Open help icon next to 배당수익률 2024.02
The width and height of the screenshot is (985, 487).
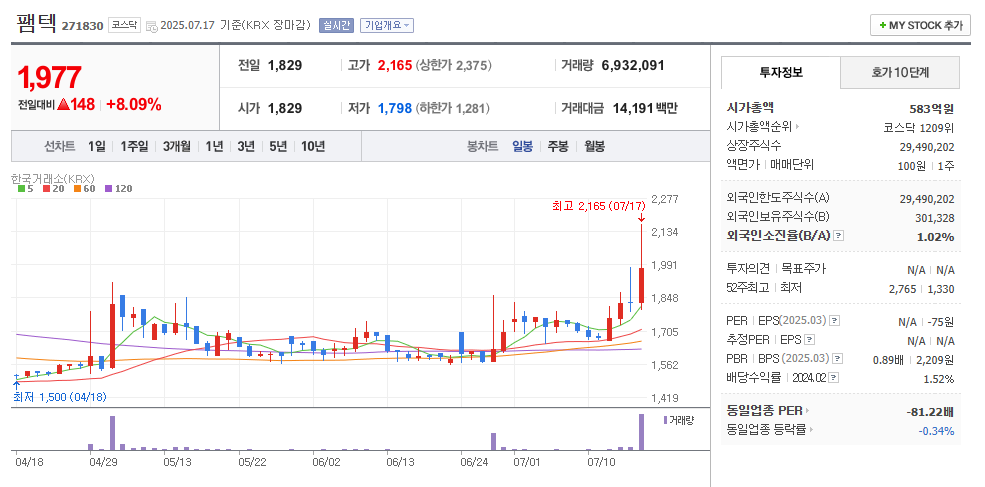(x=833, y=378)
